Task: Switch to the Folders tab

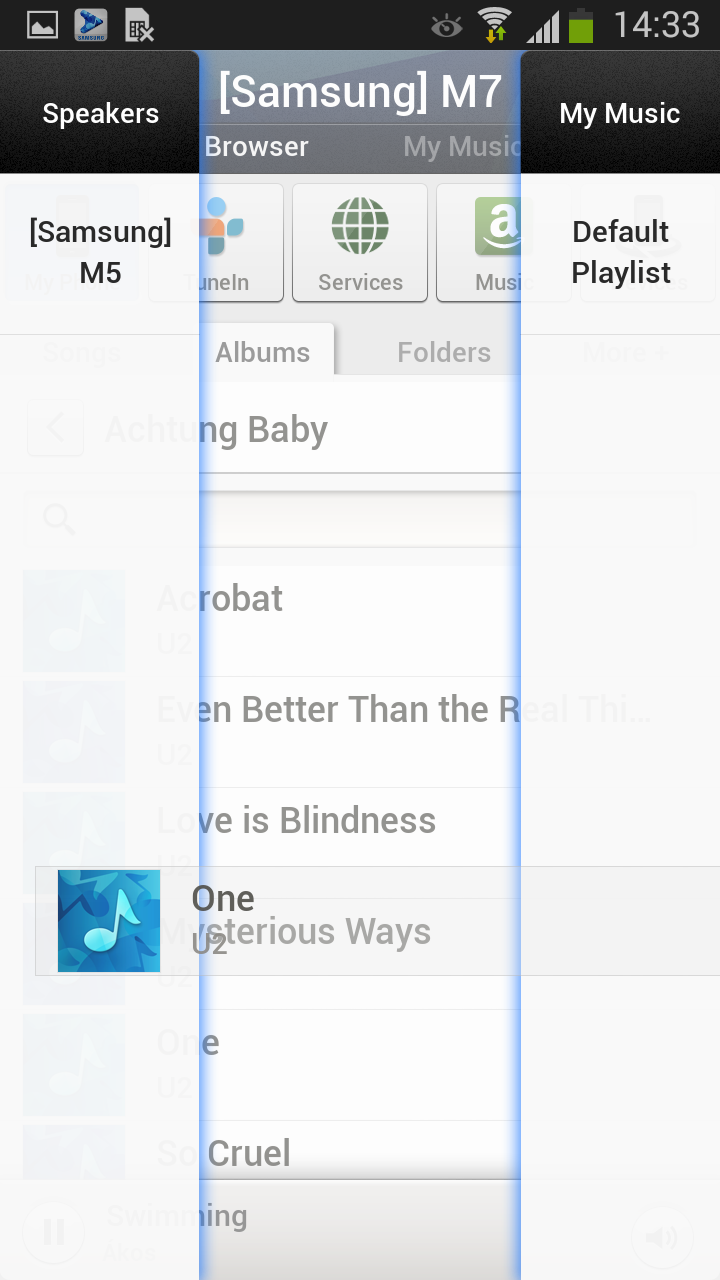Action: point(444,352)
